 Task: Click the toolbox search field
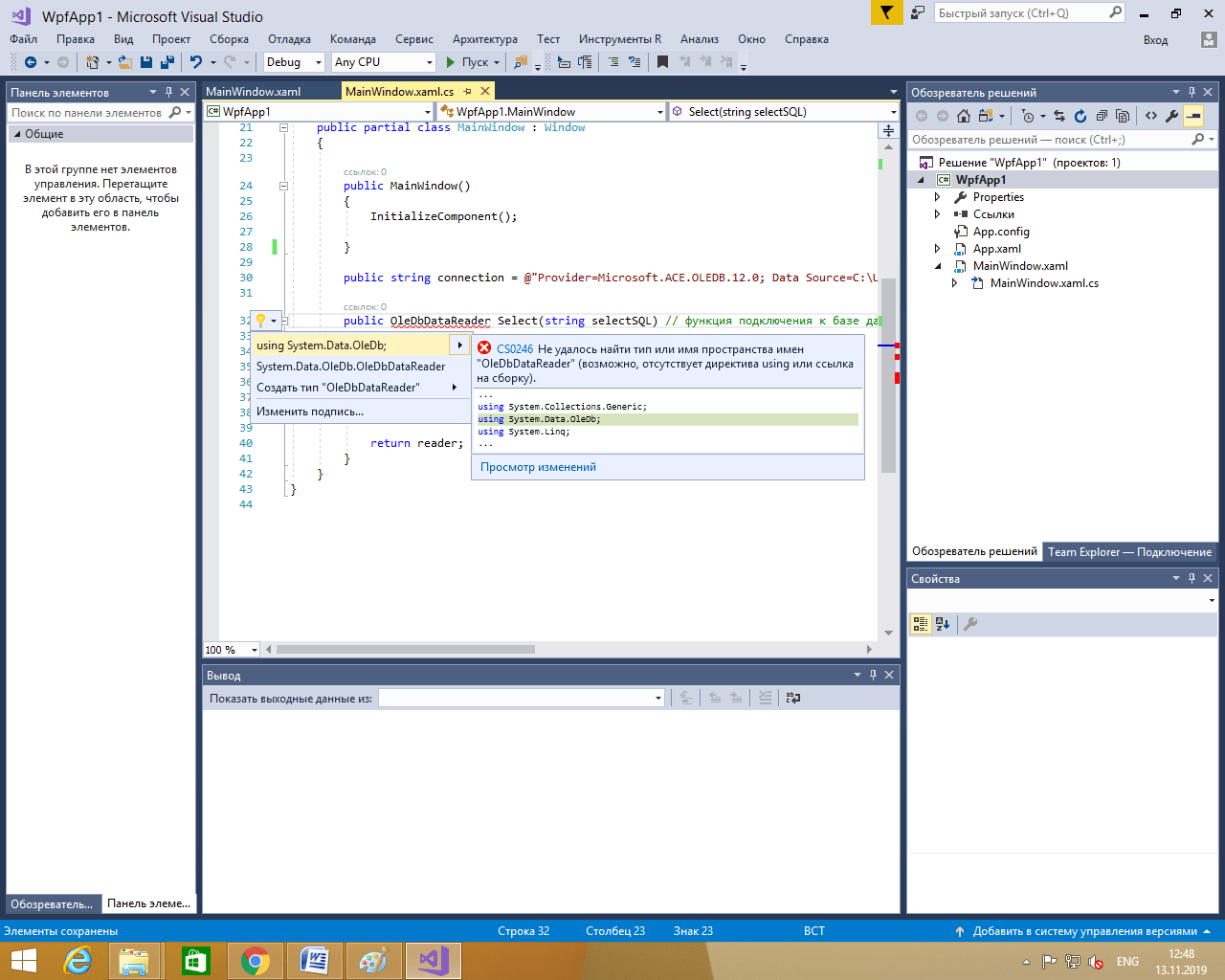pos(100,113)
